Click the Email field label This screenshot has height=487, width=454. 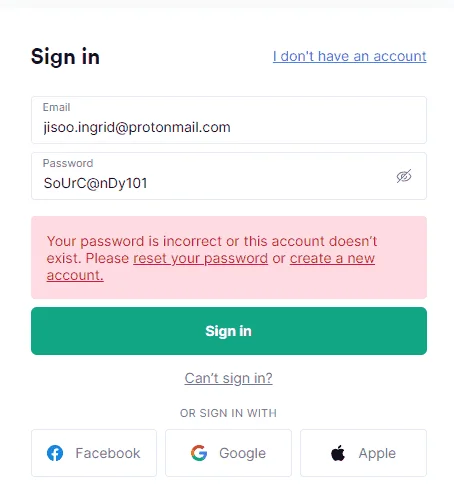pos(56,107)
